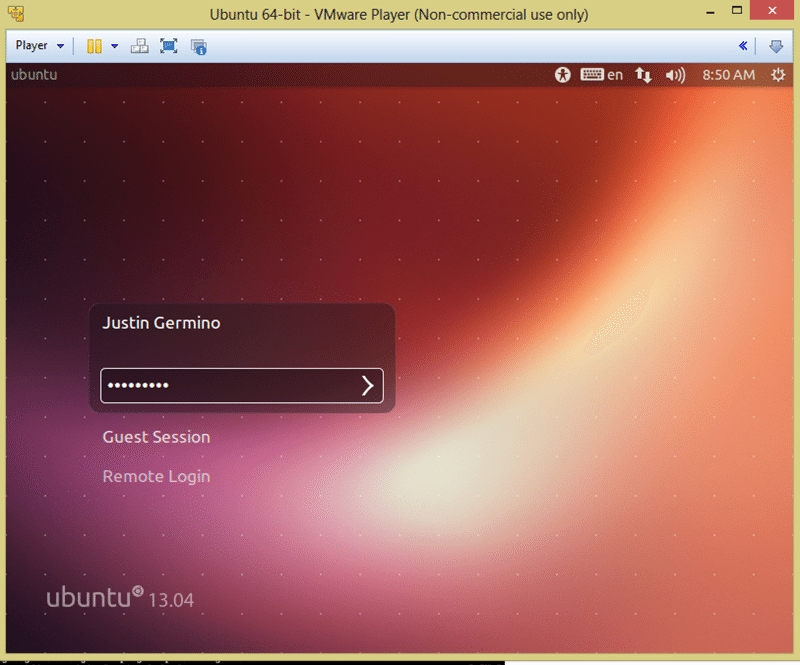Open Unity mode icon in toolbar
The height and width of the screenshot is (665, 800).
pyautogui.click(x=198, y=46)
